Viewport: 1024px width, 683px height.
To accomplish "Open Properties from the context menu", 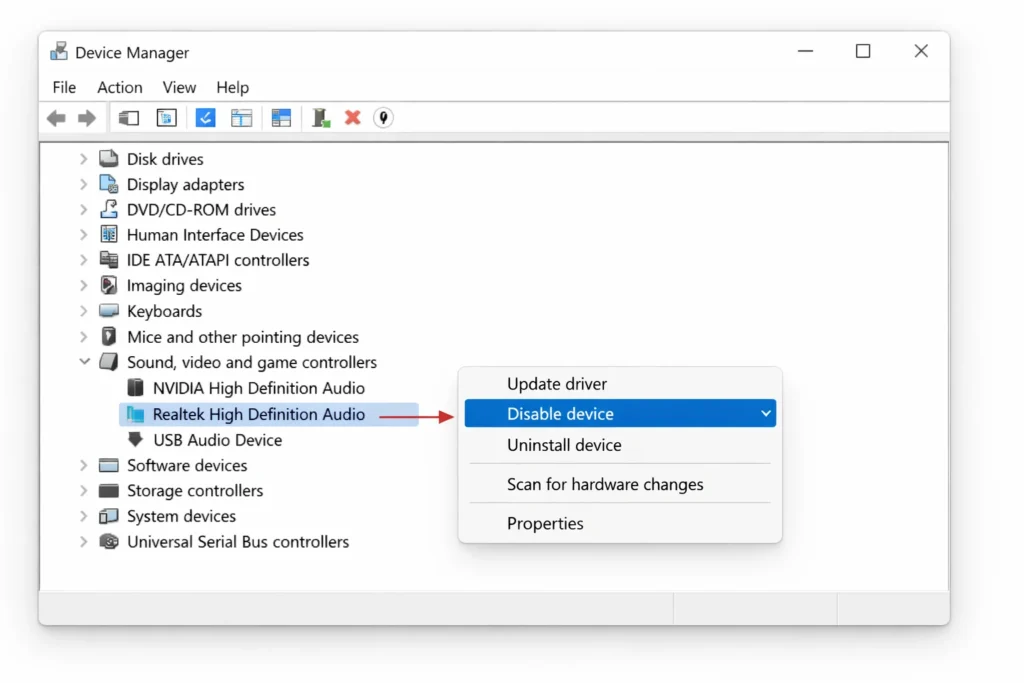I will point(545,523).
